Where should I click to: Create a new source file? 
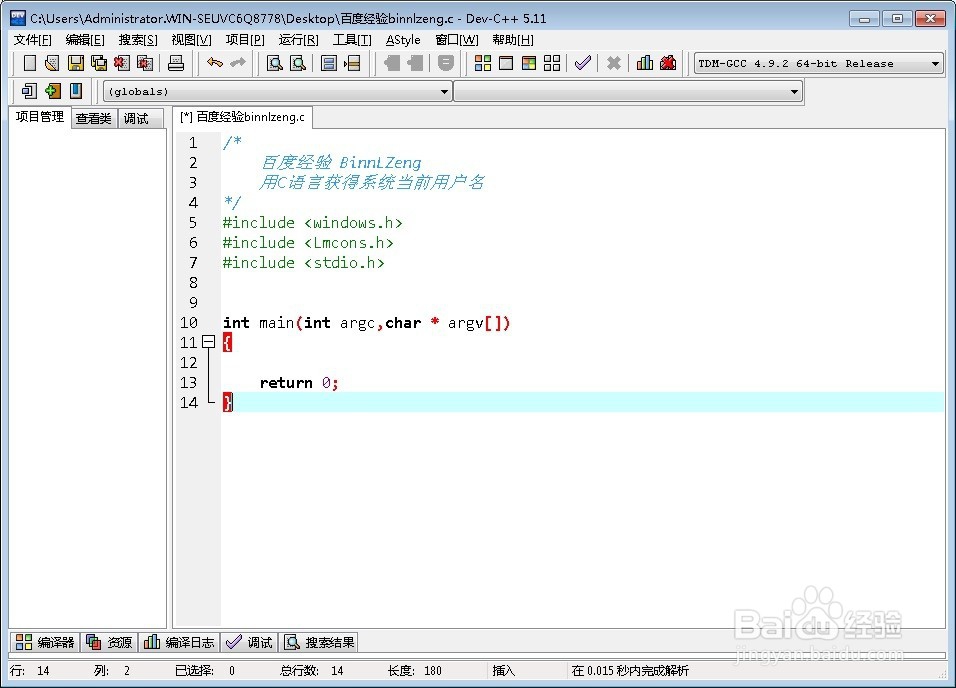click(x=29, y=63)
